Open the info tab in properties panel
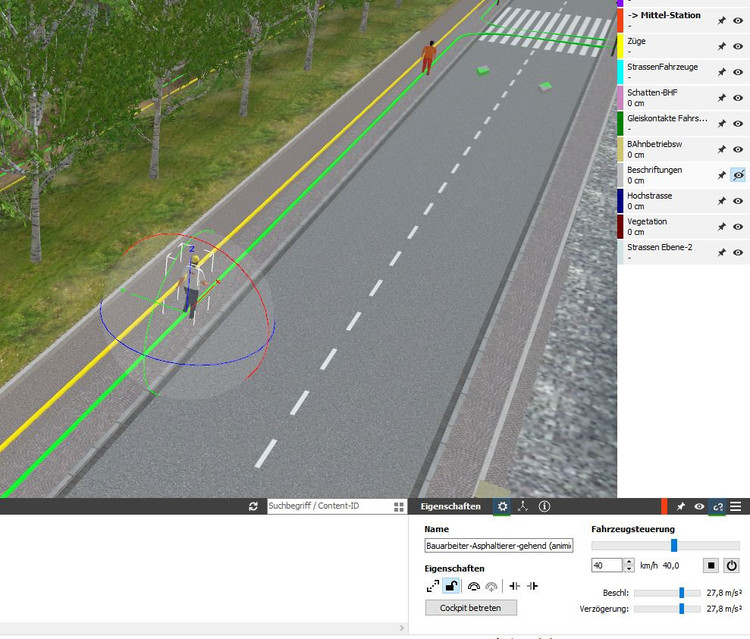 click(544, 507)
